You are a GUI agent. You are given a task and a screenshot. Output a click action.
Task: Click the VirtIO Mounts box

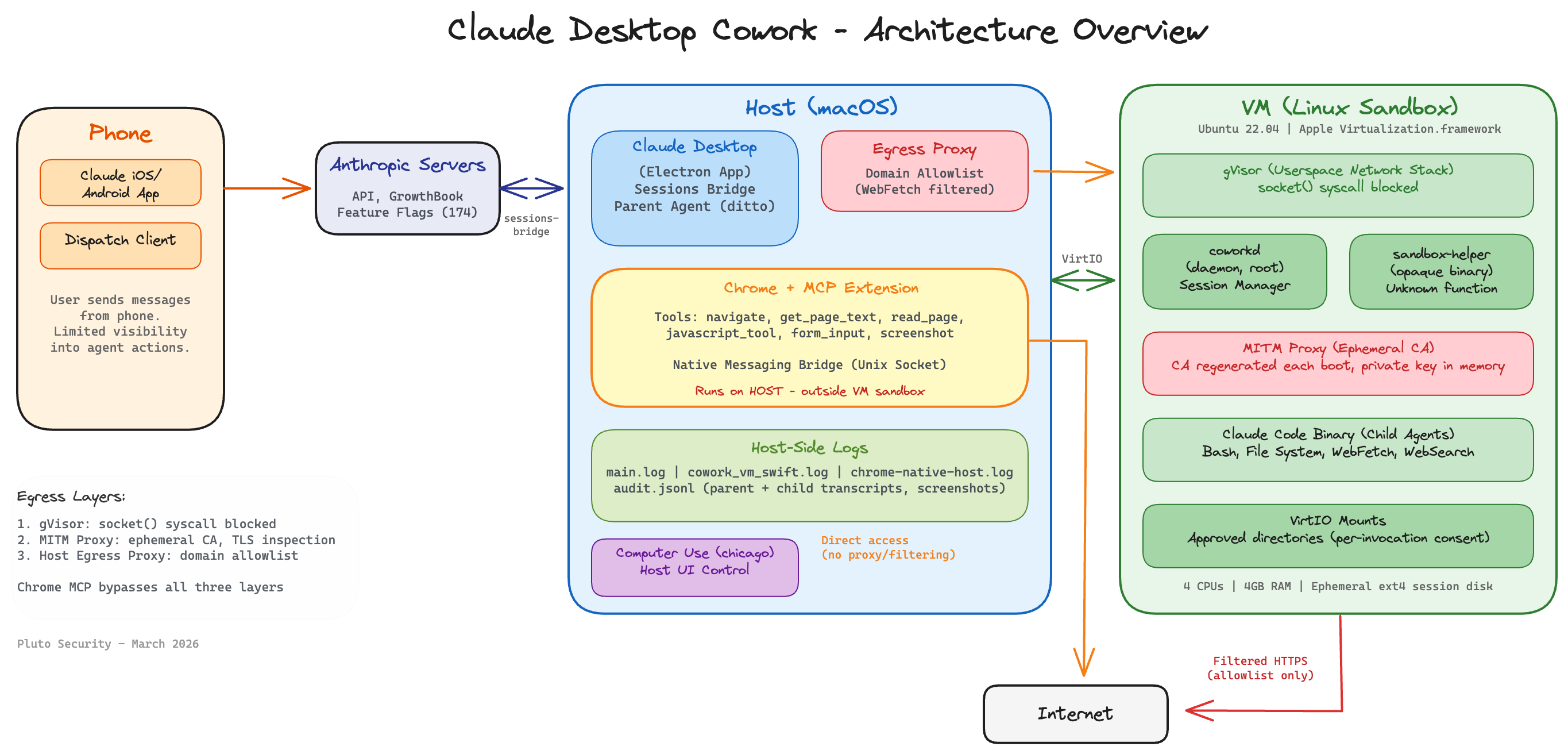1337,536
